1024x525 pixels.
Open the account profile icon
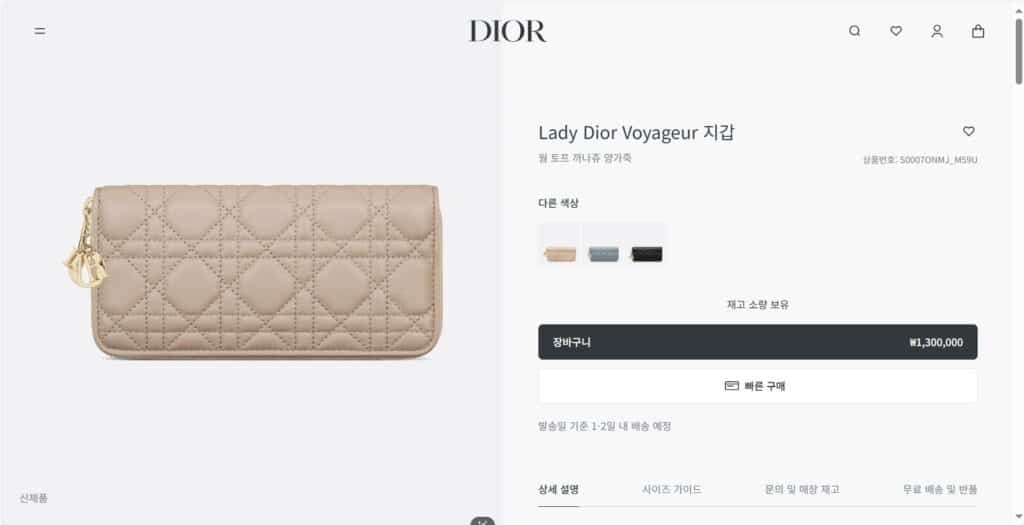tap(937, 31)
